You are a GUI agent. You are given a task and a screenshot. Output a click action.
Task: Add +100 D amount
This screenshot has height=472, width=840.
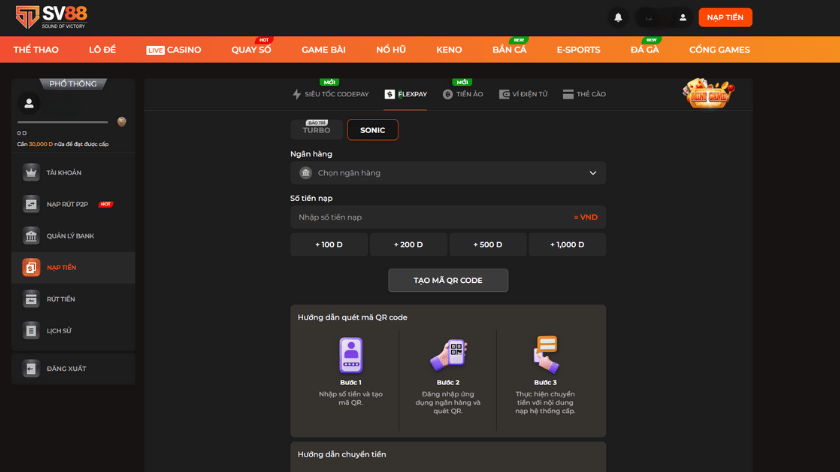pos(329,244)
